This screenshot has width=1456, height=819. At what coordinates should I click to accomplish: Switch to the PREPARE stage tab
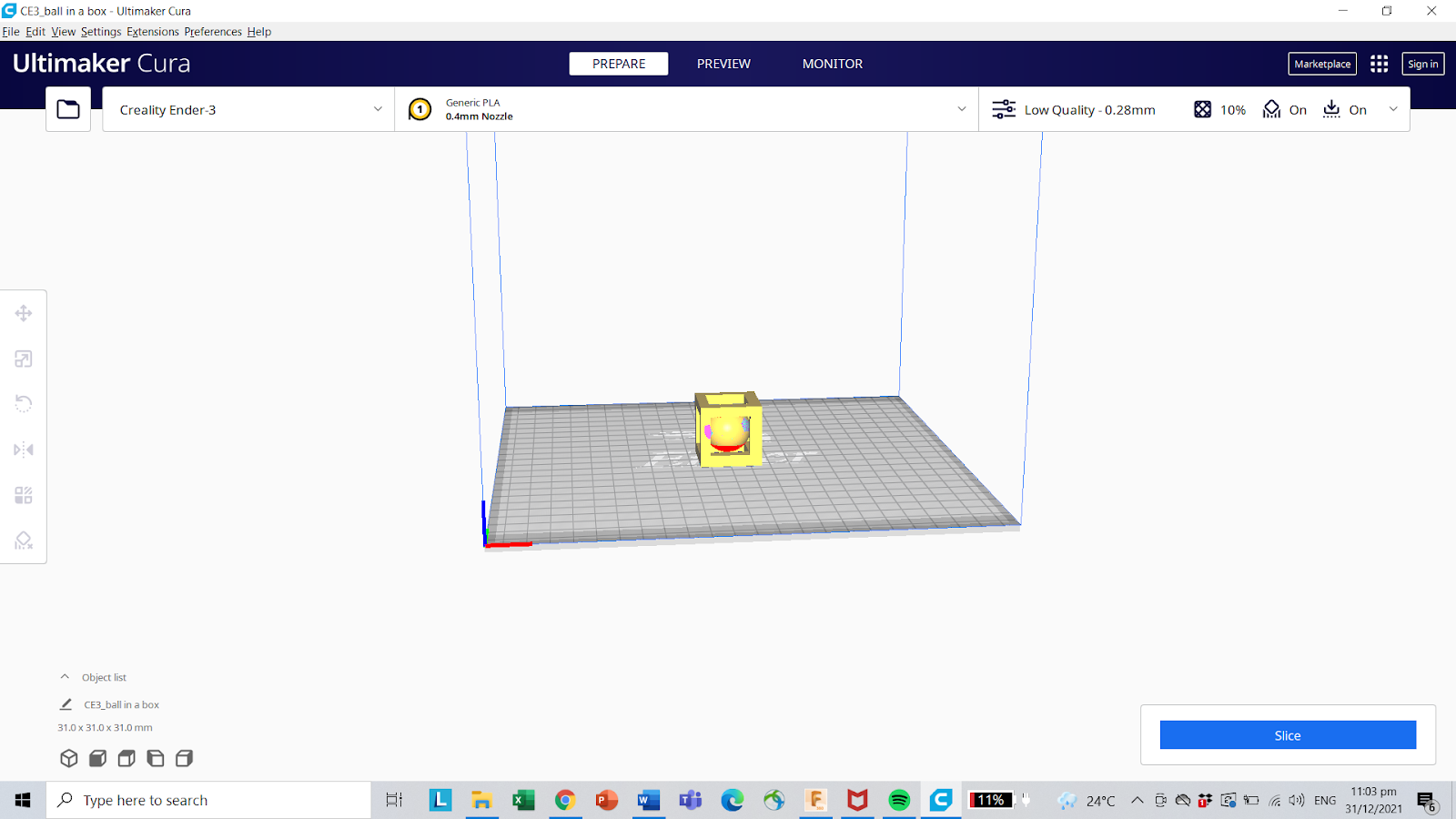coord(619,64)
